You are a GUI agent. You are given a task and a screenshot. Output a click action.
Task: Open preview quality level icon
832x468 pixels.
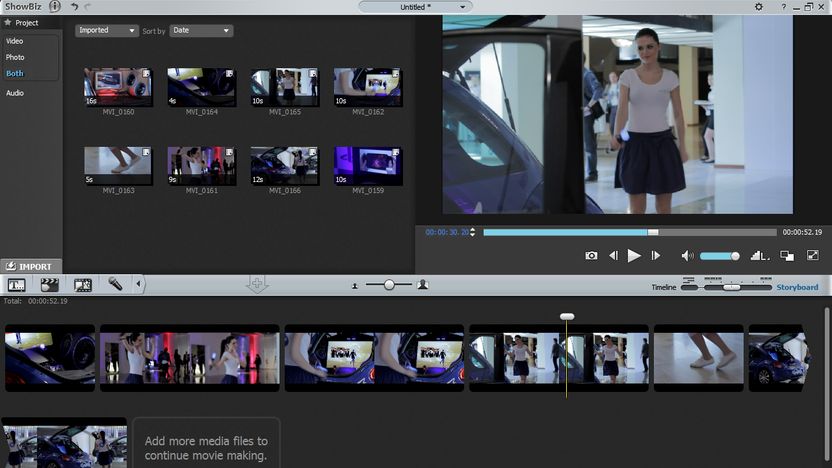click(759, 256)
